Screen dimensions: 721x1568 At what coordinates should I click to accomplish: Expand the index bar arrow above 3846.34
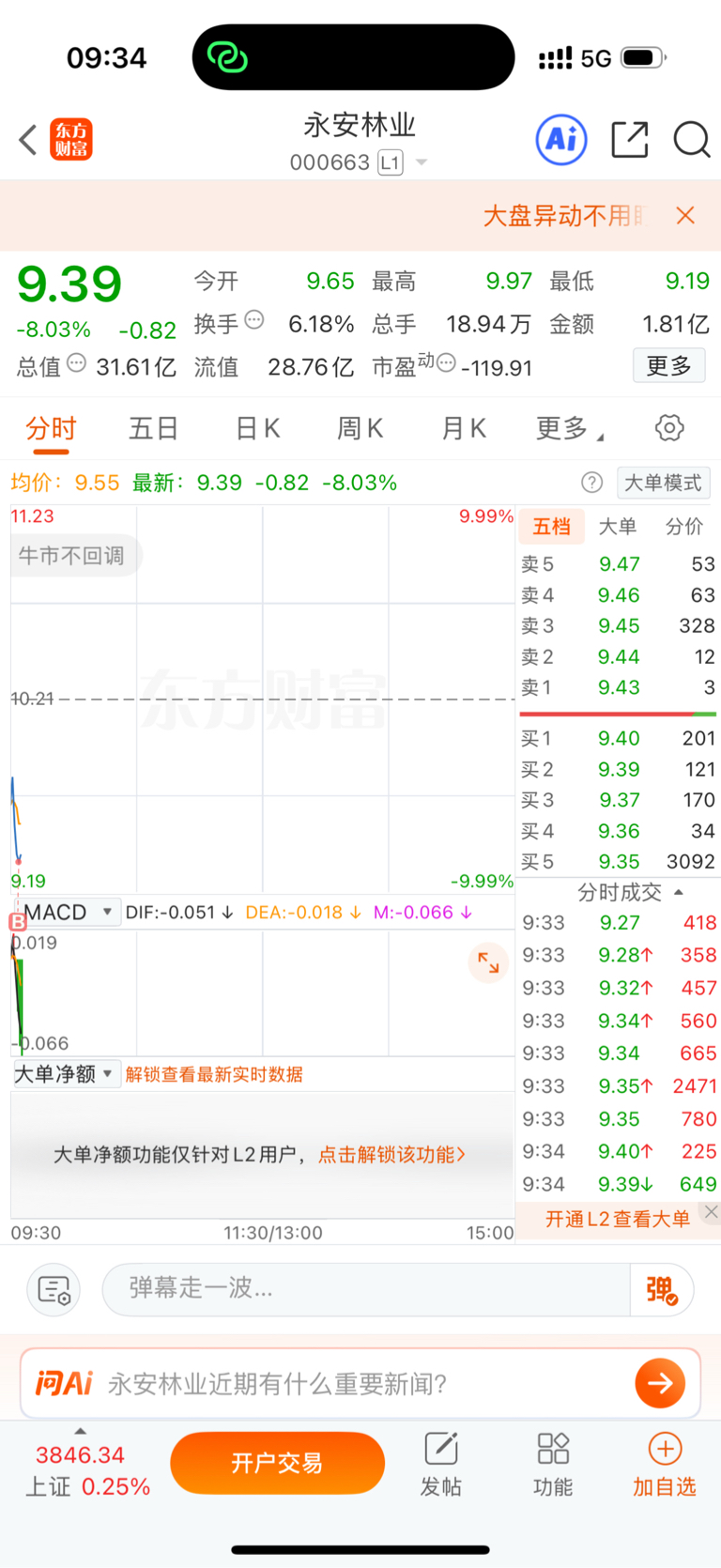[81, 1431]
